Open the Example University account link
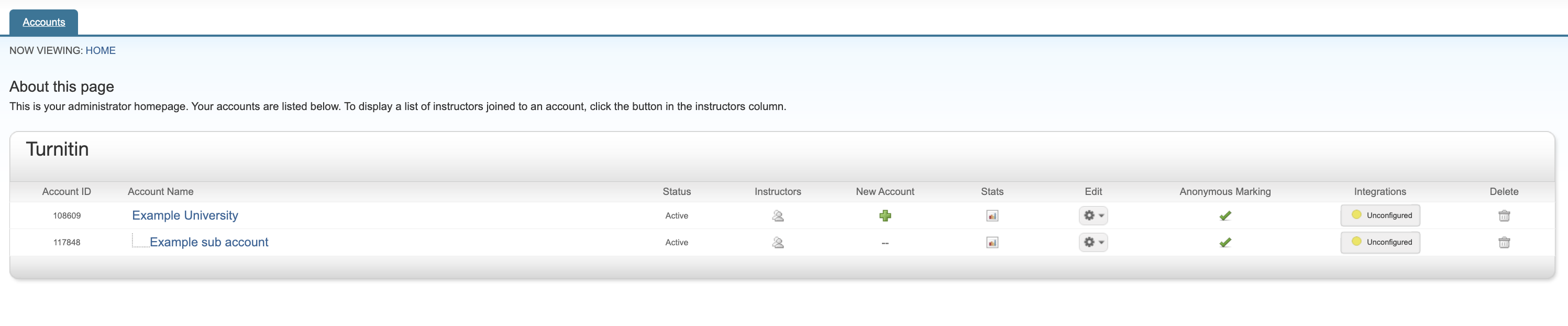 pos(185,216)
